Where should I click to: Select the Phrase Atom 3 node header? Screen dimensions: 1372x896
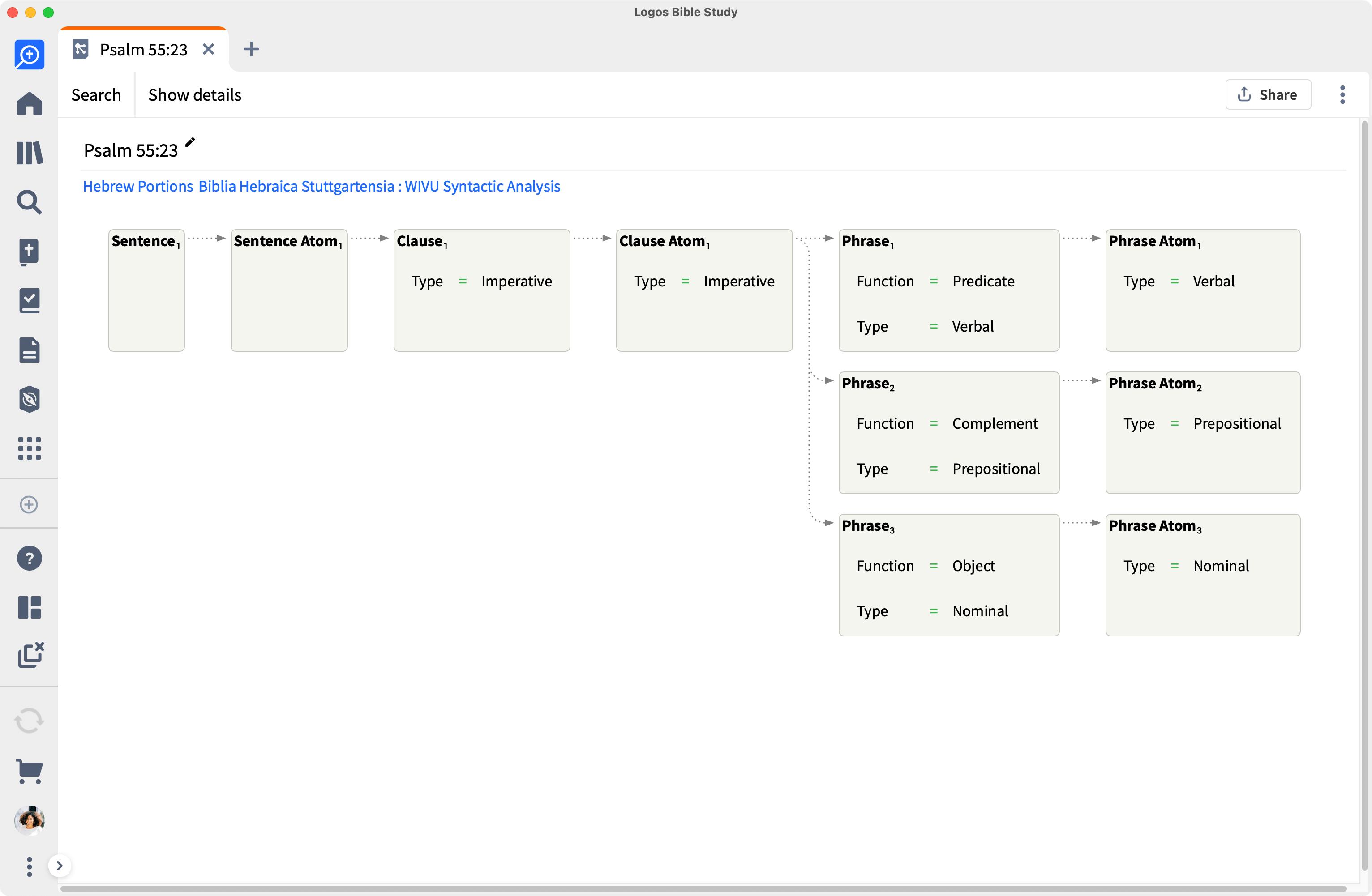(1155, 525)
